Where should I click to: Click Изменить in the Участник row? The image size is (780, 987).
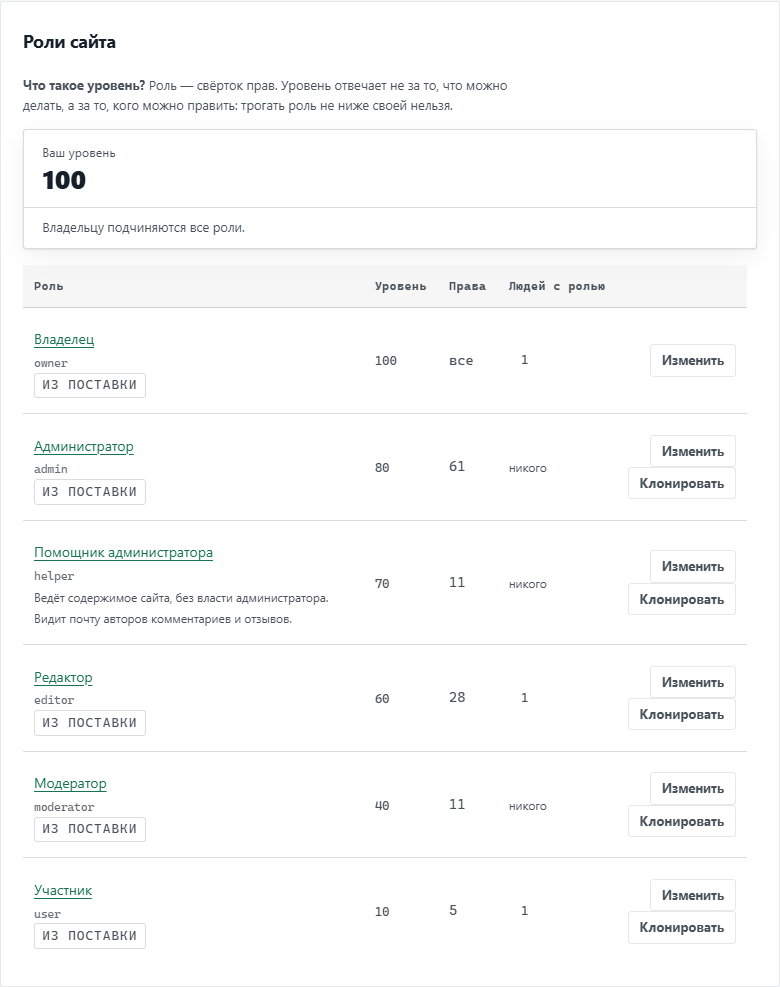pyautogui.click(x=692, y=895)
